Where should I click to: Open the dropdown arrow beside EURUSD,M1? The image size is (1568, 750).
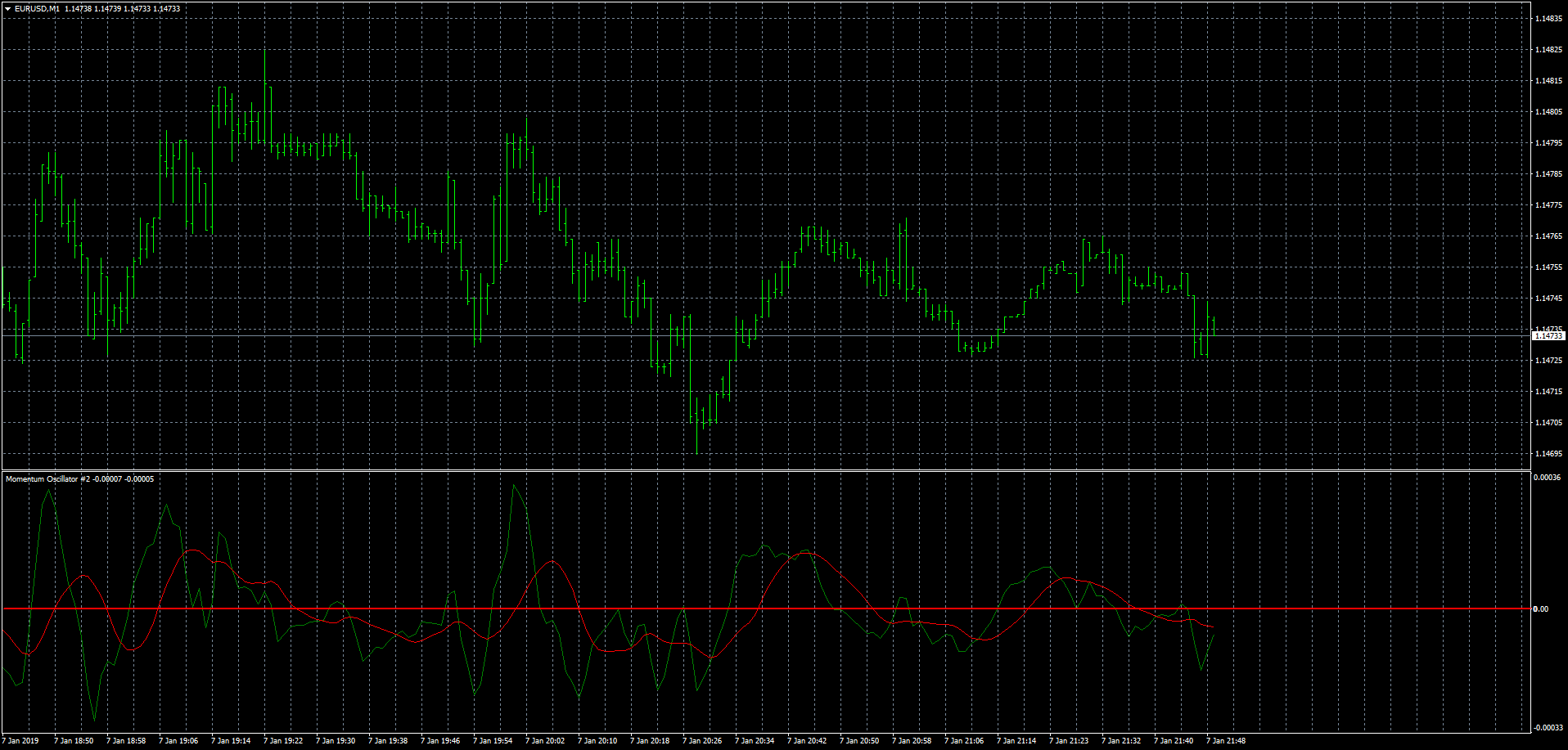tap(7, 9)
